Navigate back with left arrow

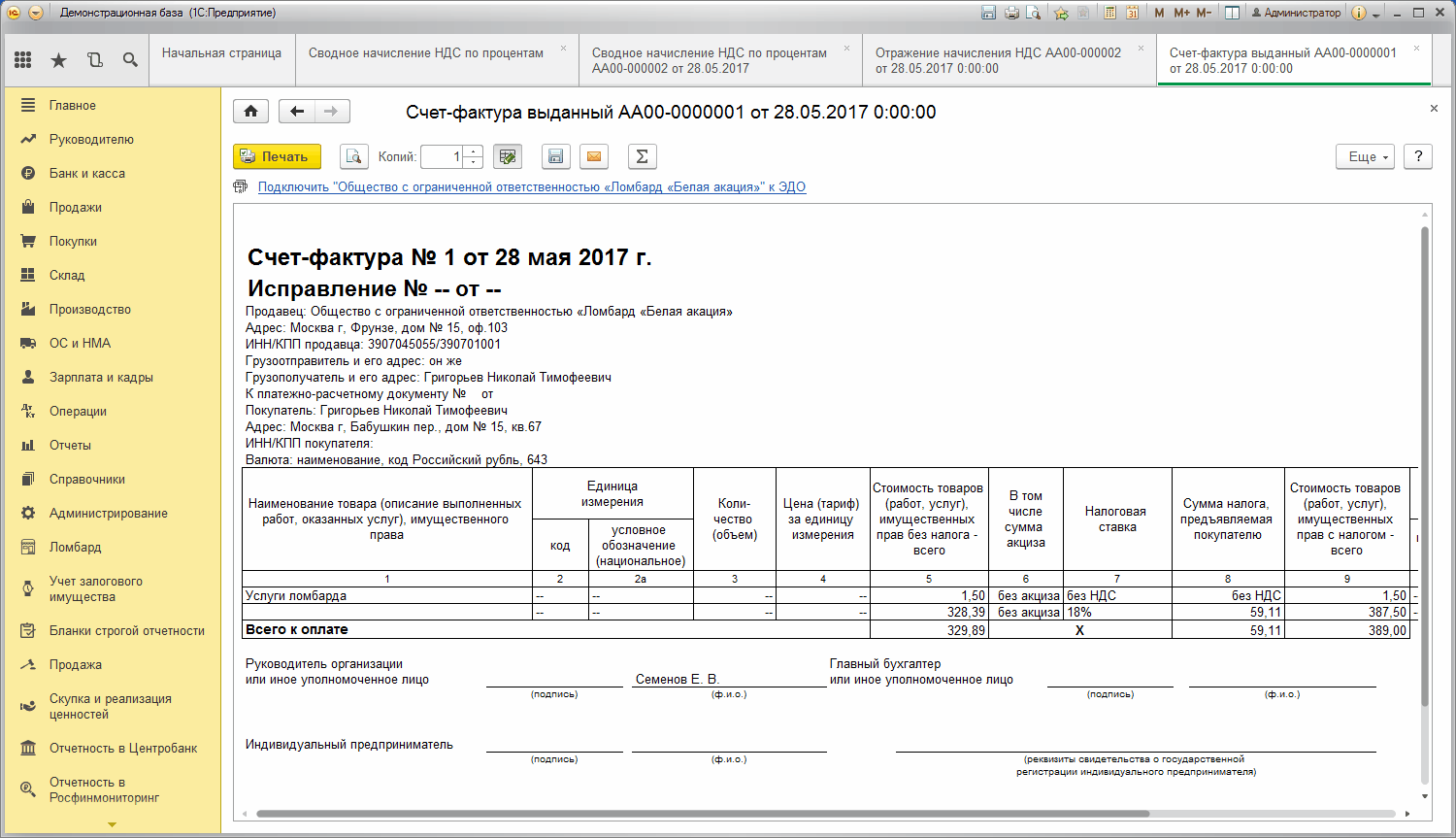(x=296, y=111)
